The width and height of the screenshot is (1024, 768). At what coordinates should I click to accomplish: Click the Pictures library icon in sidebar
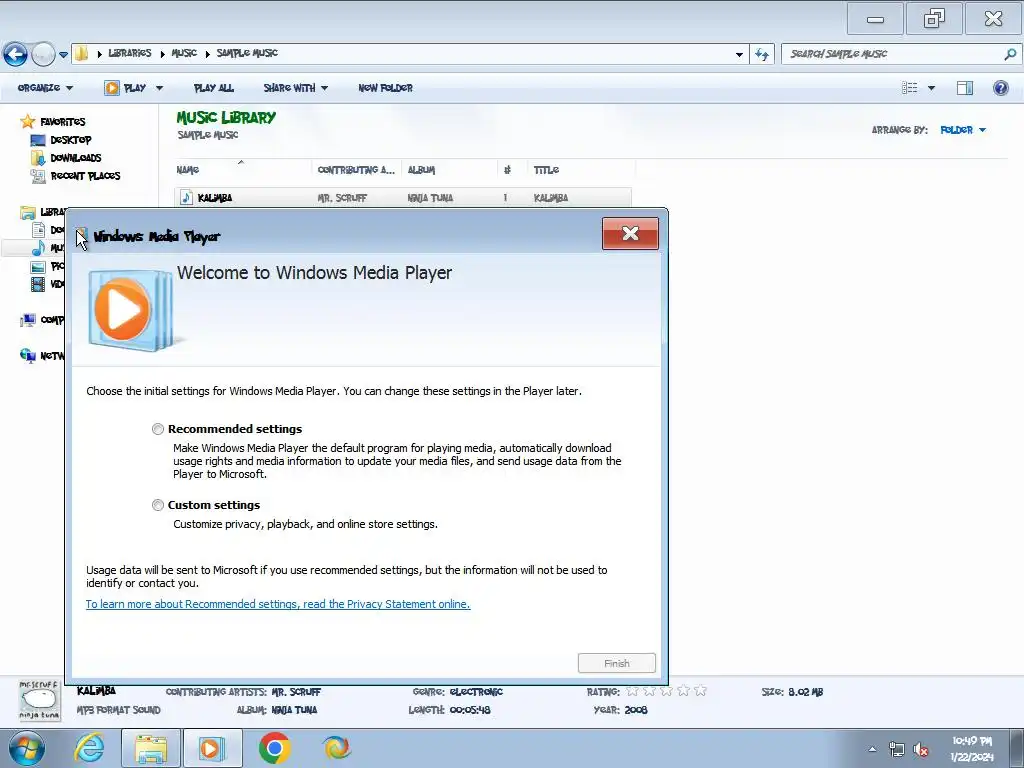coord(39,266)
